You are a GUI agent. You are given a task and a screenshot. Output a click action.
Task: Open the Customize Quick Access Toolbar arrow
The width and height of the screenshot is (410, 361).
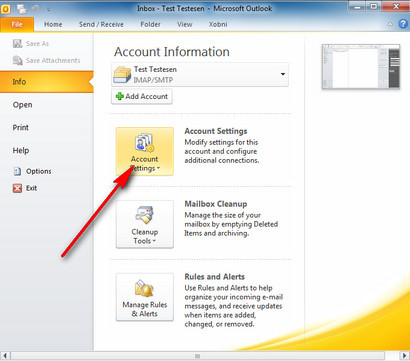point(49,9)
